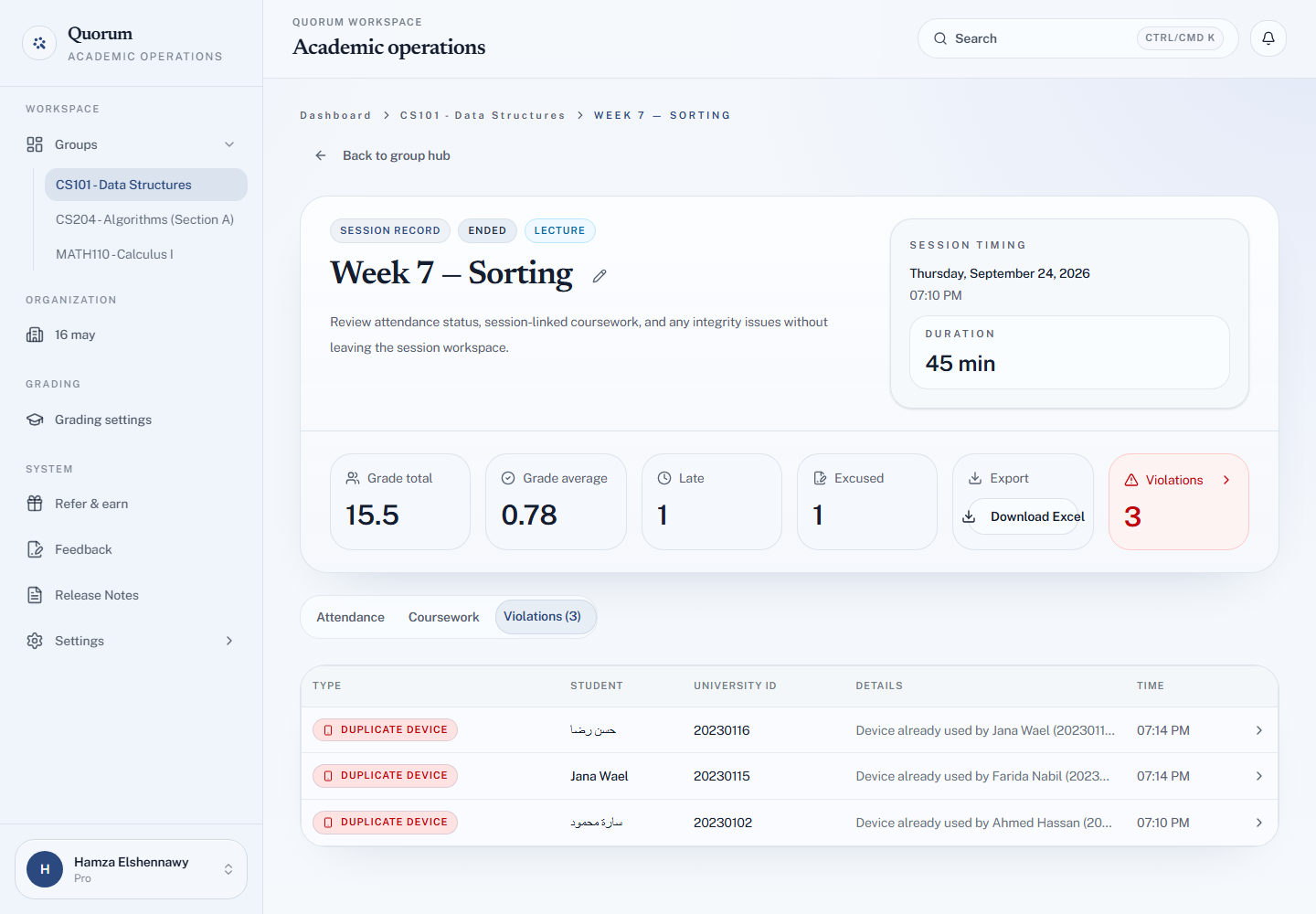Click the Violations warning triangle icon

pos(1131,480)
